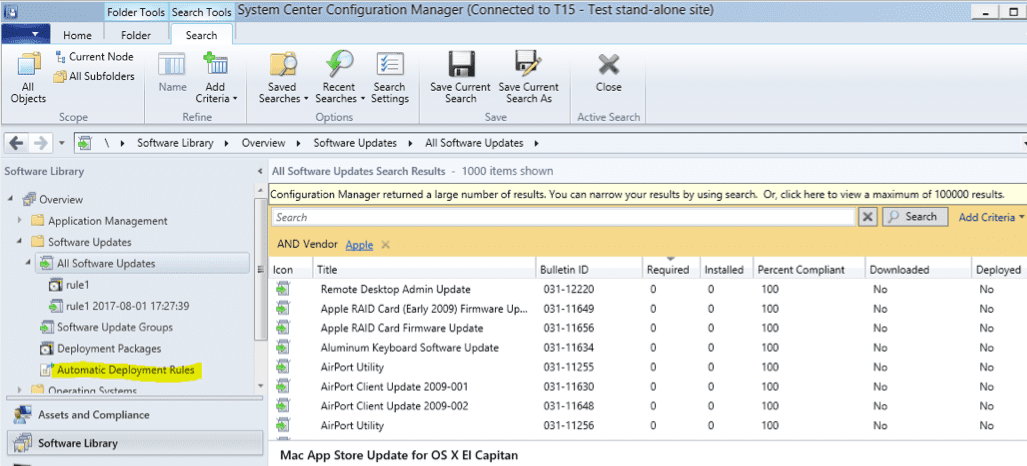Click into the Search text field

[563, 217]
